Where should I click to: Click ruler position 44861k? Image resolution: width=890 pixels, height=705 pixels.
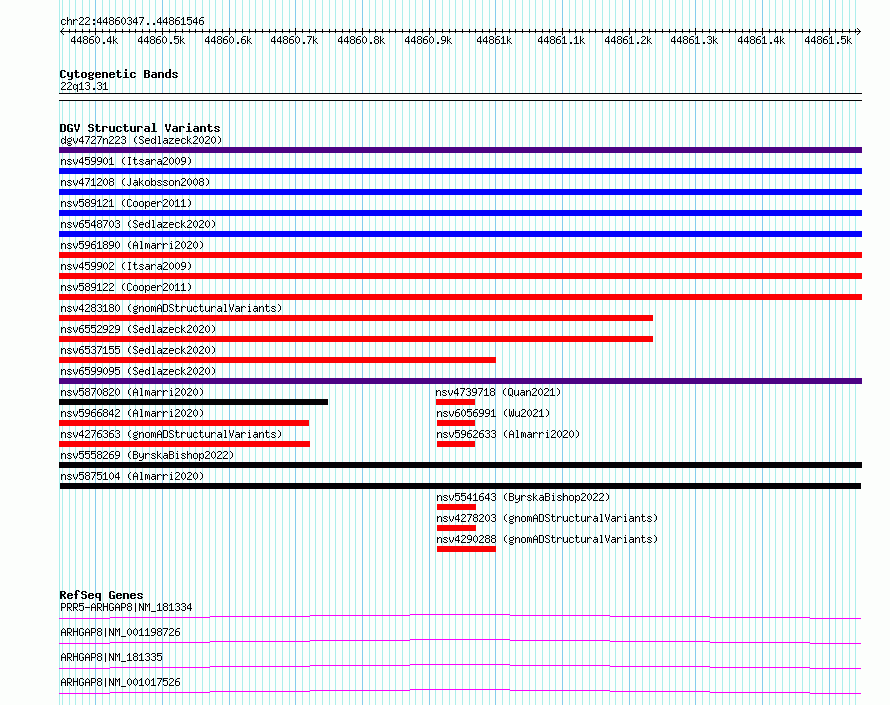point(494,40)
